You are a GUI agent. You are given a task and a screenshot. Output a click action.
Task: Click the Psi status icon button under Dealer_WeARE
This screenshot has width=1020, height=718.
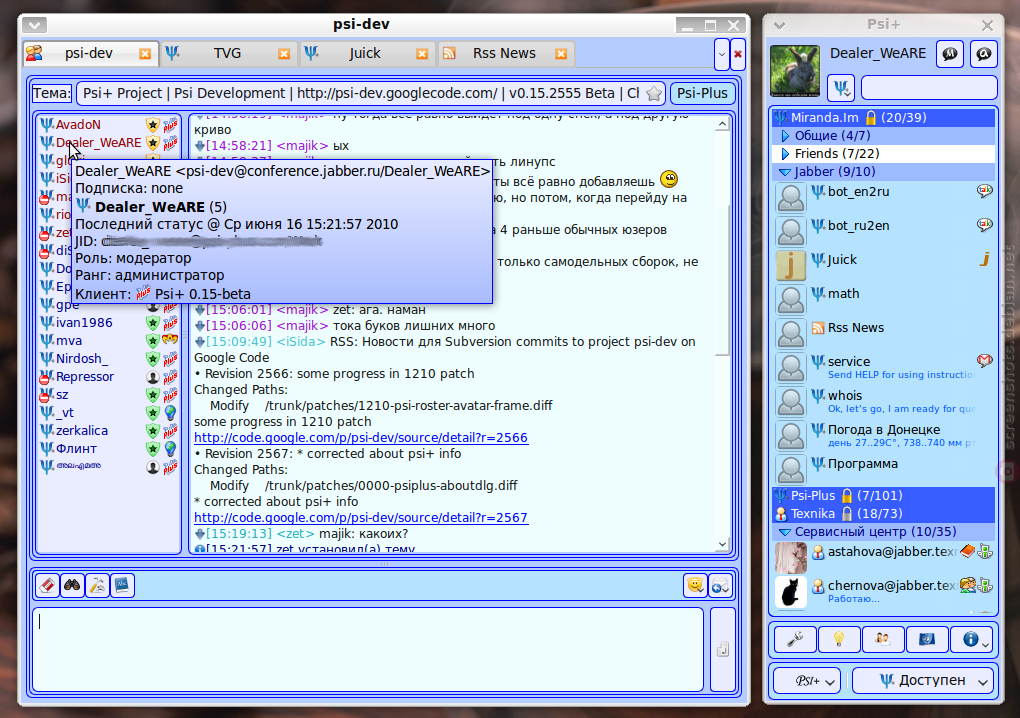pos(841,88)
